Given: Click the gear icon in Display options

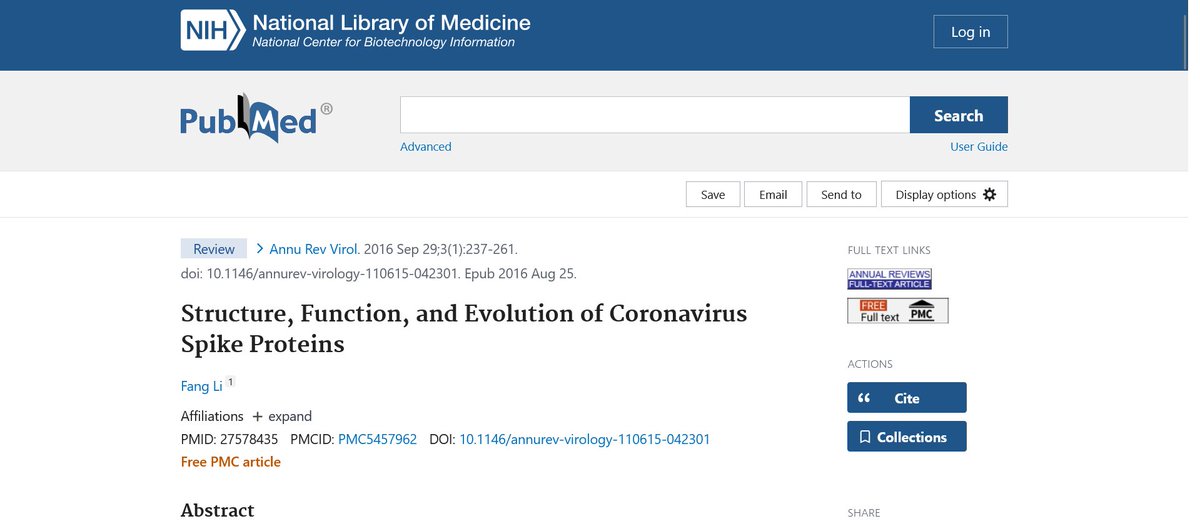Looking at the screenshot, I should coord(990,194).
